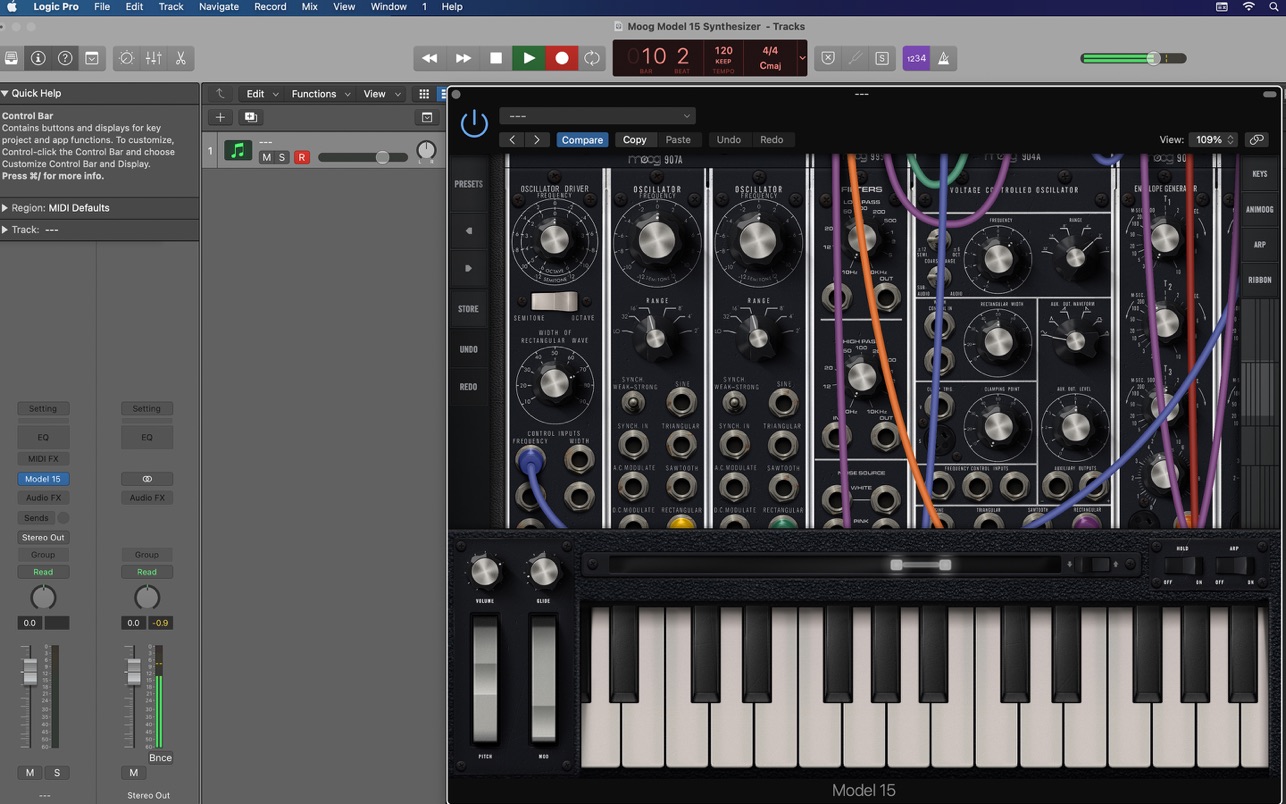Click the Solo S icon in control bar
Viewport: 1286px width, 804px height.
pyautogui.click(x=881, y=58)
